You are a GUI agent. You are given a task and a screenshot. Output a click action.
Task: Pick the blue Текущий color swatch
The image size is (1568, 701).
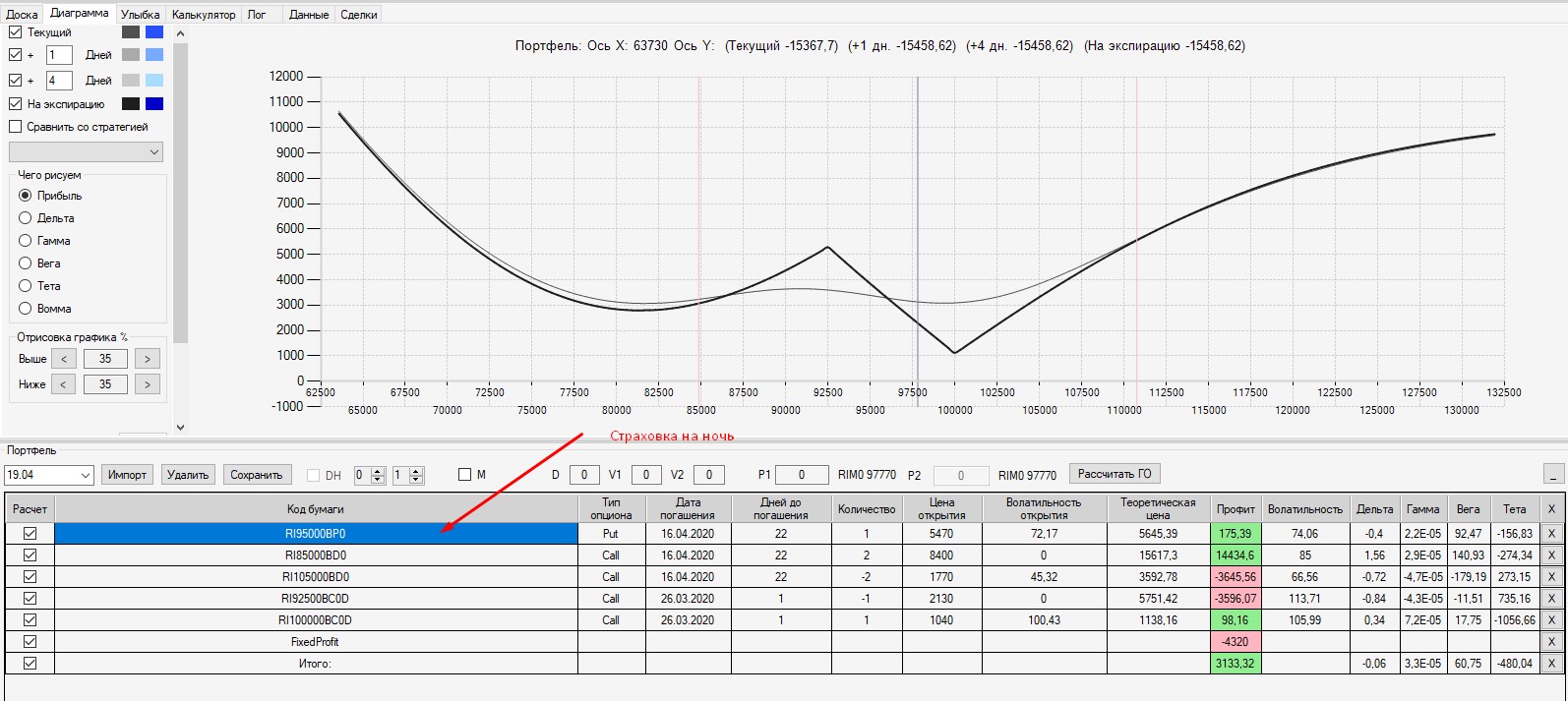154,31
